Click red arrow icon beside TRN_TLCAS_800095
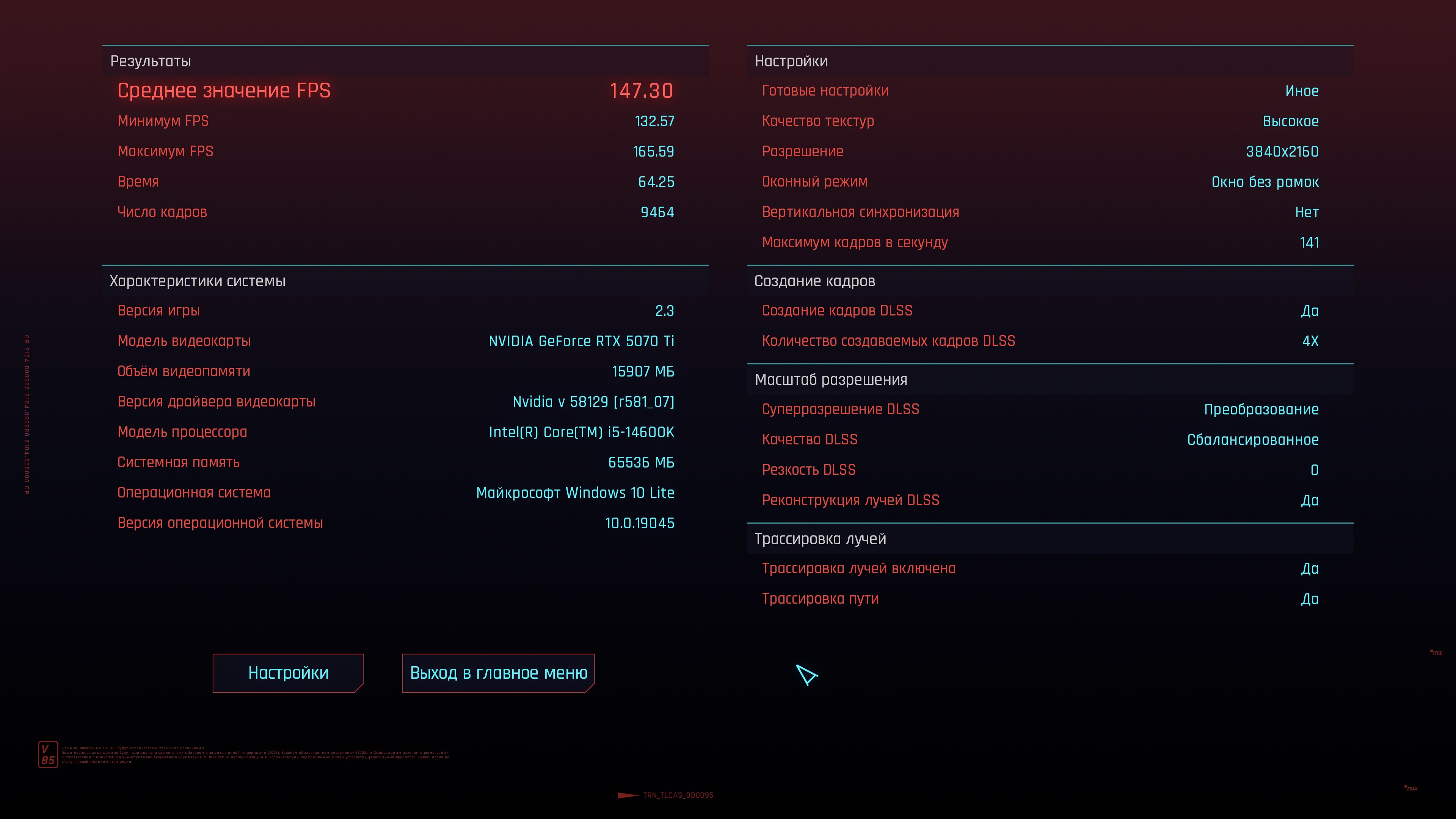 click(x=628, y=795)
